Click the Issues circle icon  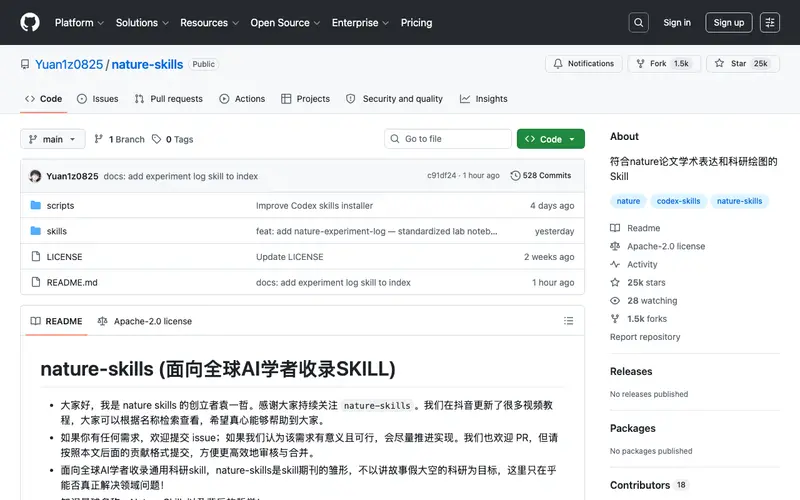(x=82, y=99)
